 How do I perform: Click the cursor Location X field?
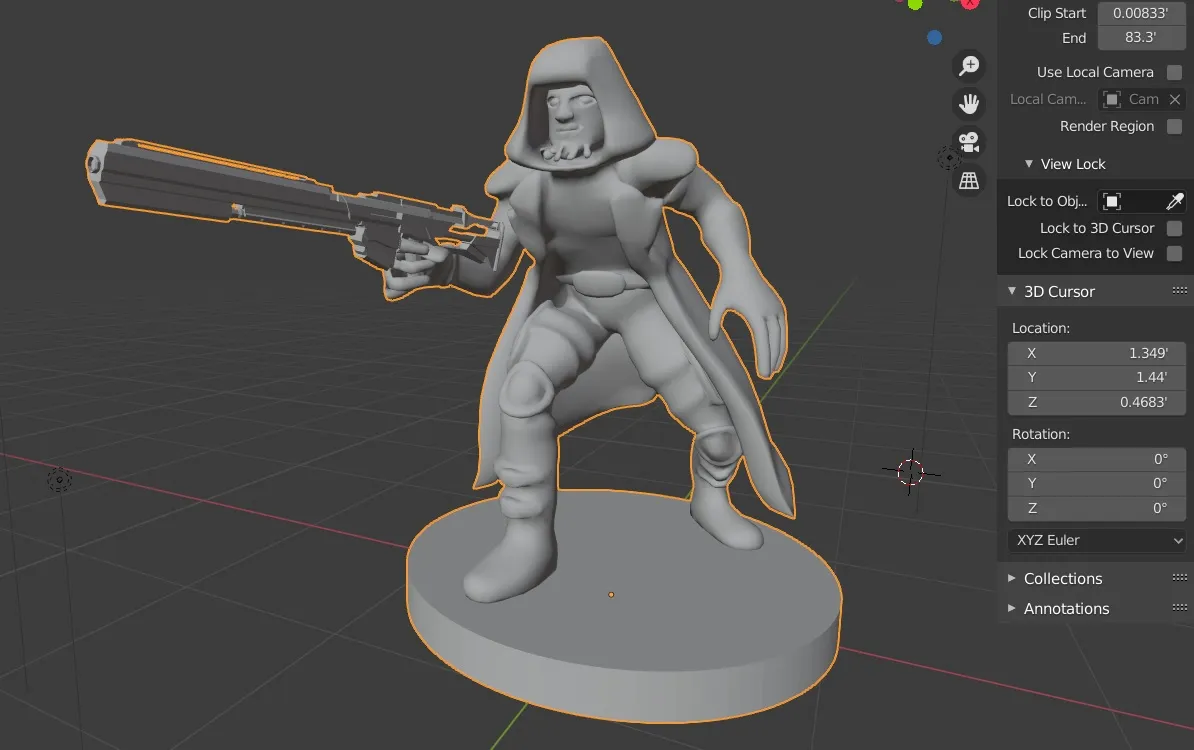pos(1097,353)
